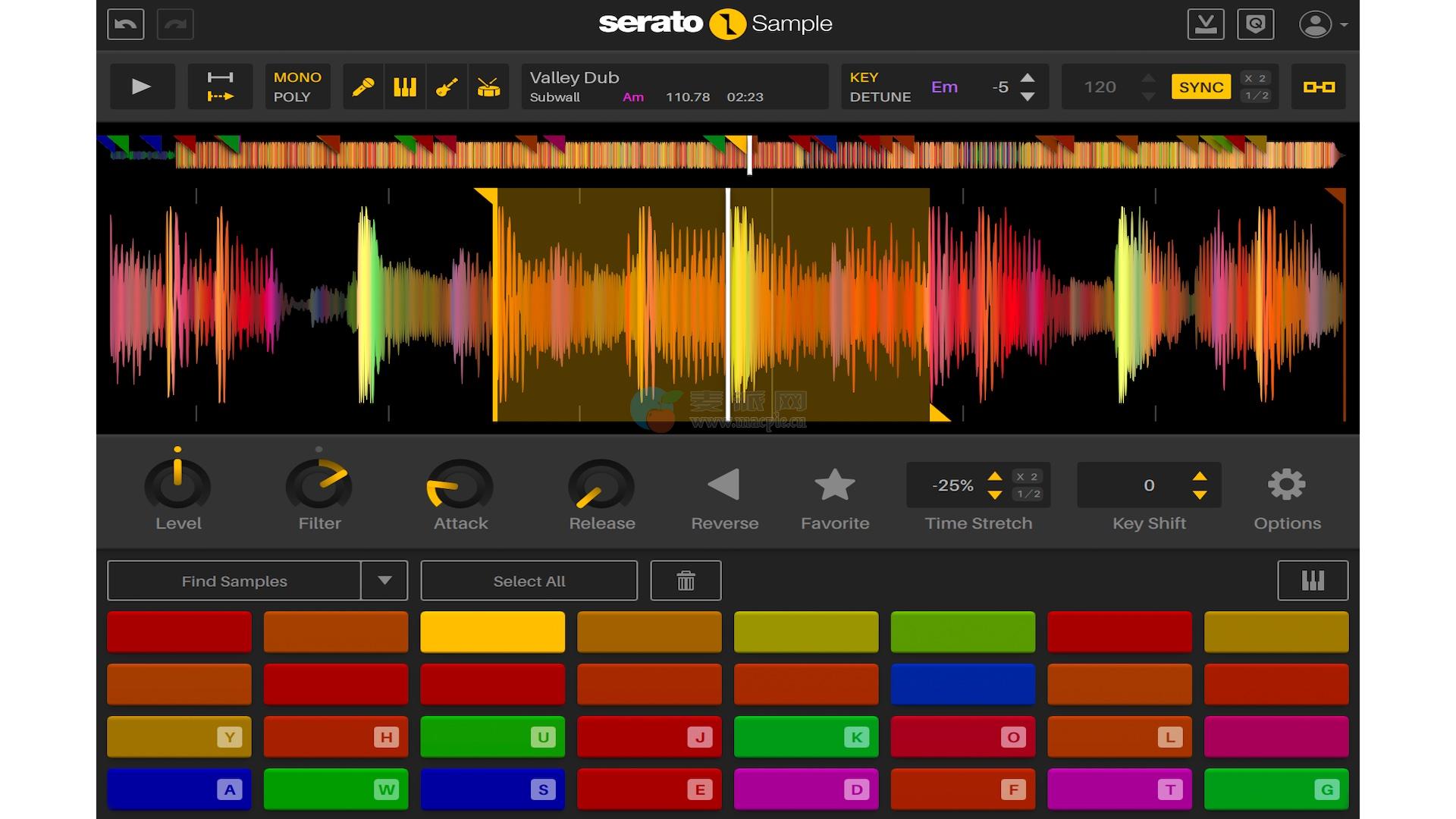The width and height of the screenshot is (1456, 819).
Task: Toggle Reverse playback for the sample
Action: [723, 485]
